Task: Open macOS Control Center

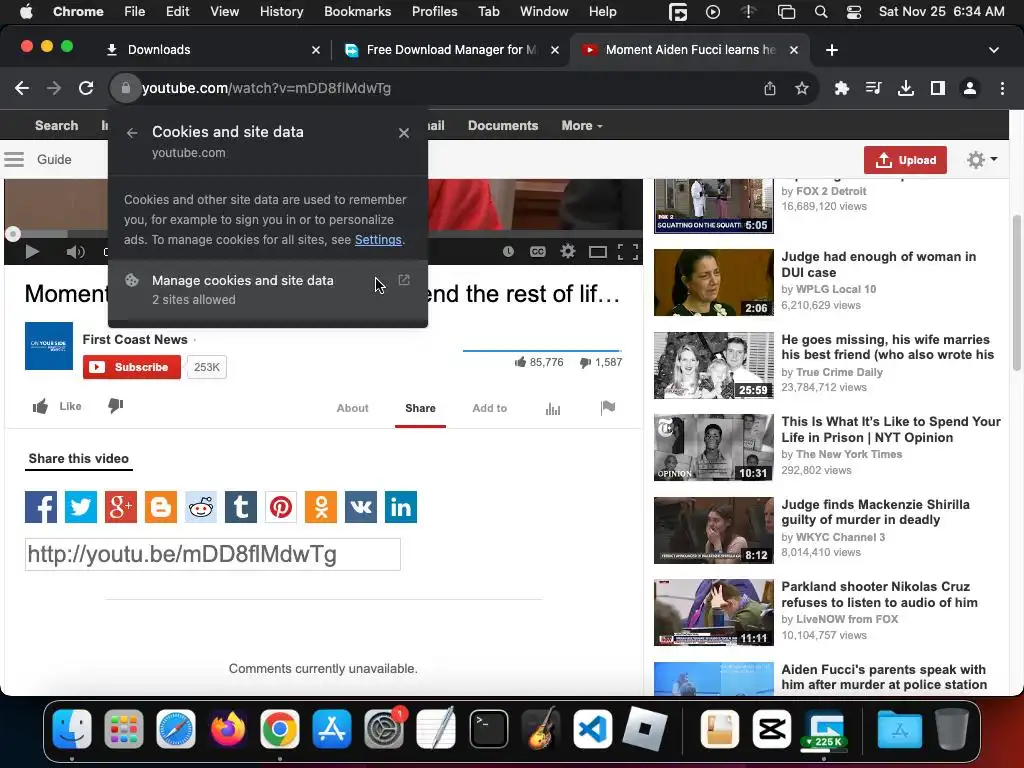Action: (854, 12)
